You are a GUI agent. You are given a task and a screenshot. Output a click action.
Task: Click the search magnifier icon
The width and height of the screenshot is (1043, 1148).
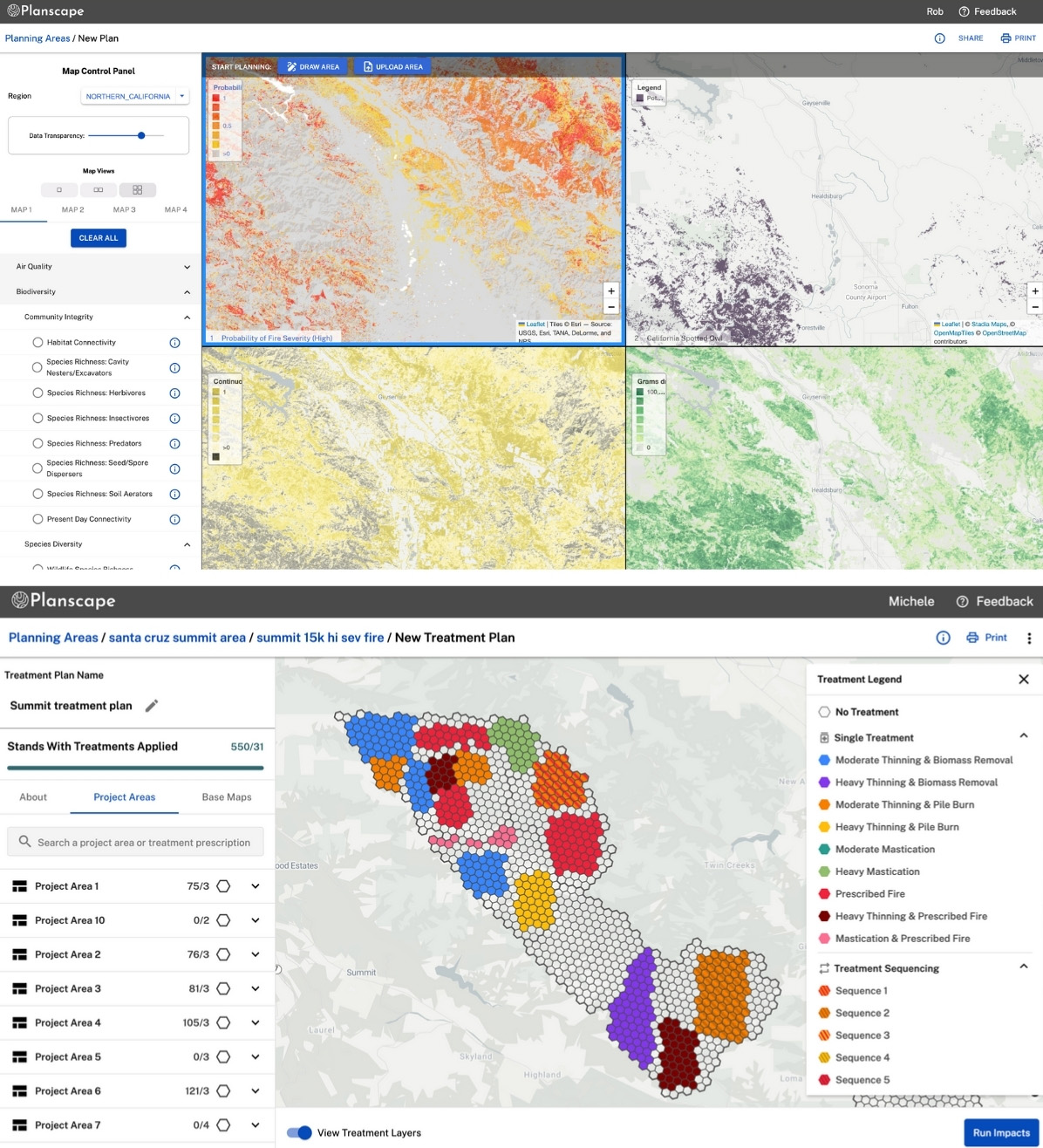(x=24, y=842)
